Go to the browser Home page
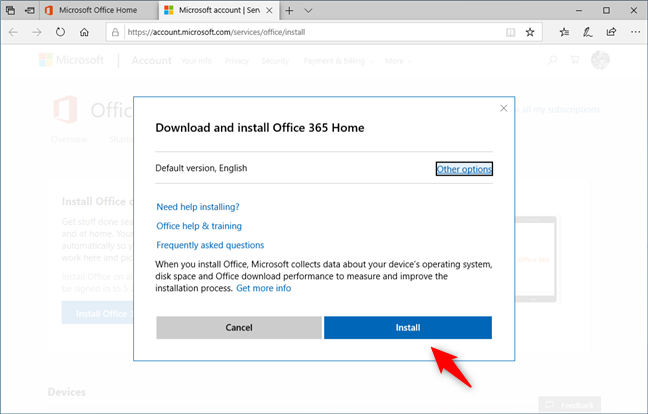 84,32
